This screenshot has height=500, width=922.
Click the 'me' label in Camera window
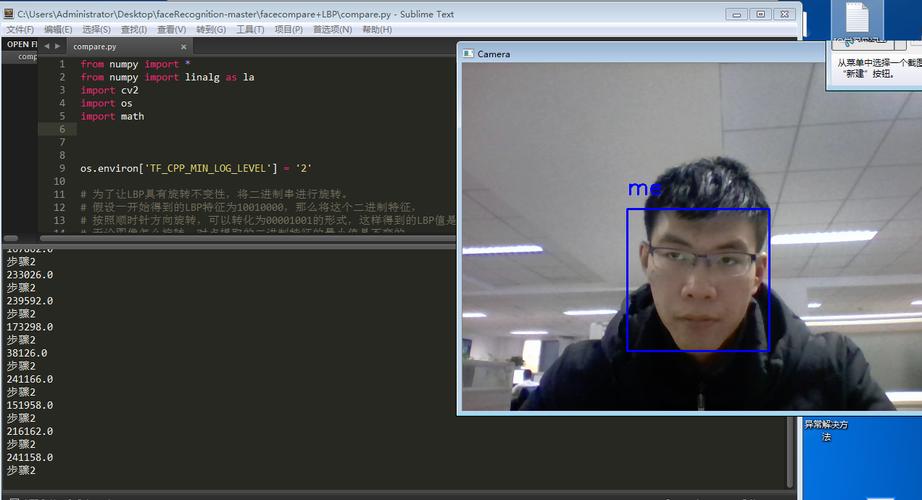tap(644, 189)
